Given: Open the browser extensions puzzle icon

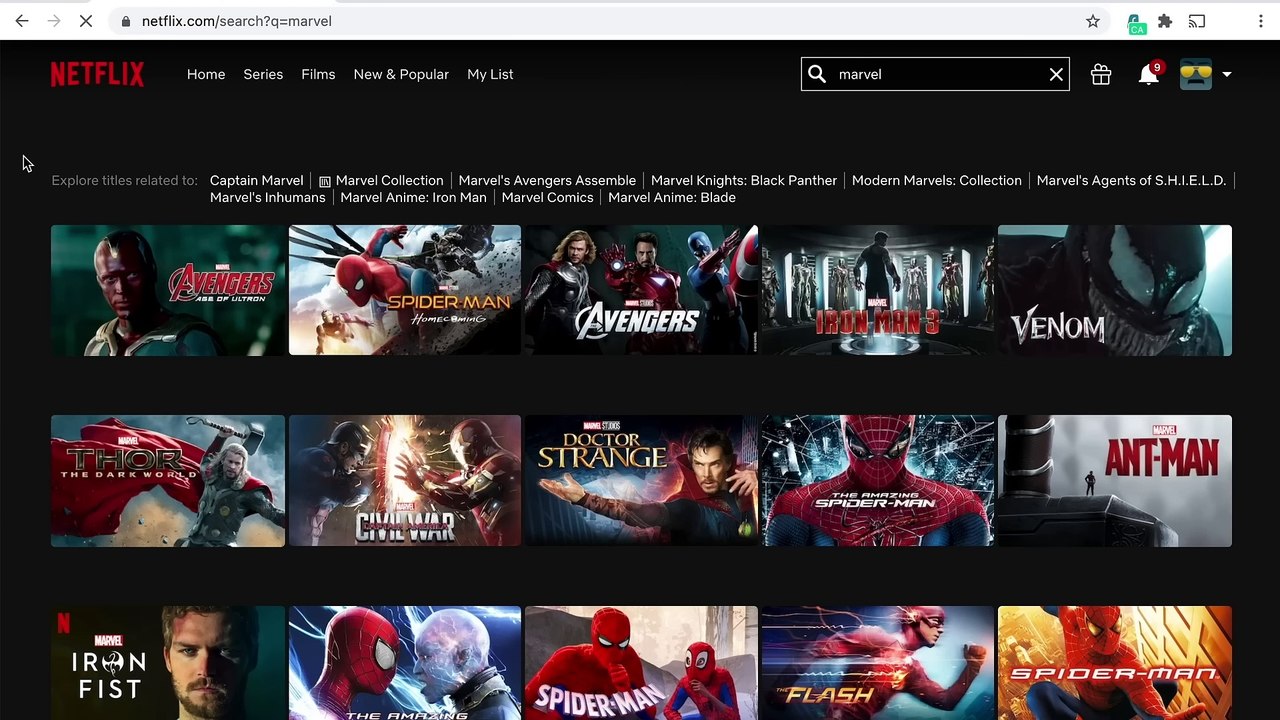Looking at the screenshot, I should point(1165,21).
